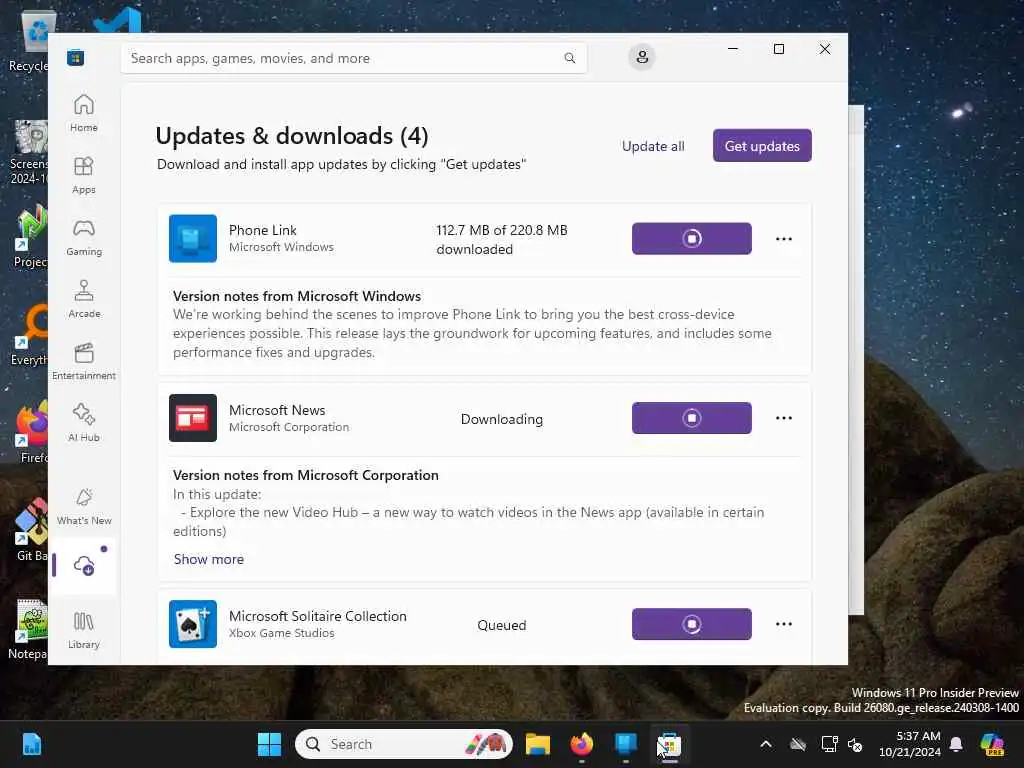The image size is (1024, 768).
Task: Open the notification bell in taskbar
Action: click(x=956, y=744)
